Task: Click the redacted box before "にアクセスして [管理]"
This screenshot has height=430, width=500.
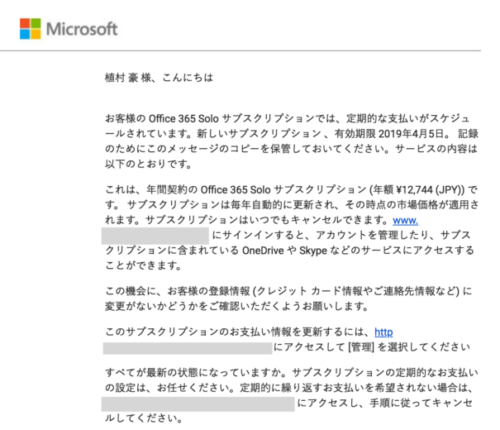Action: pos(187,348)
